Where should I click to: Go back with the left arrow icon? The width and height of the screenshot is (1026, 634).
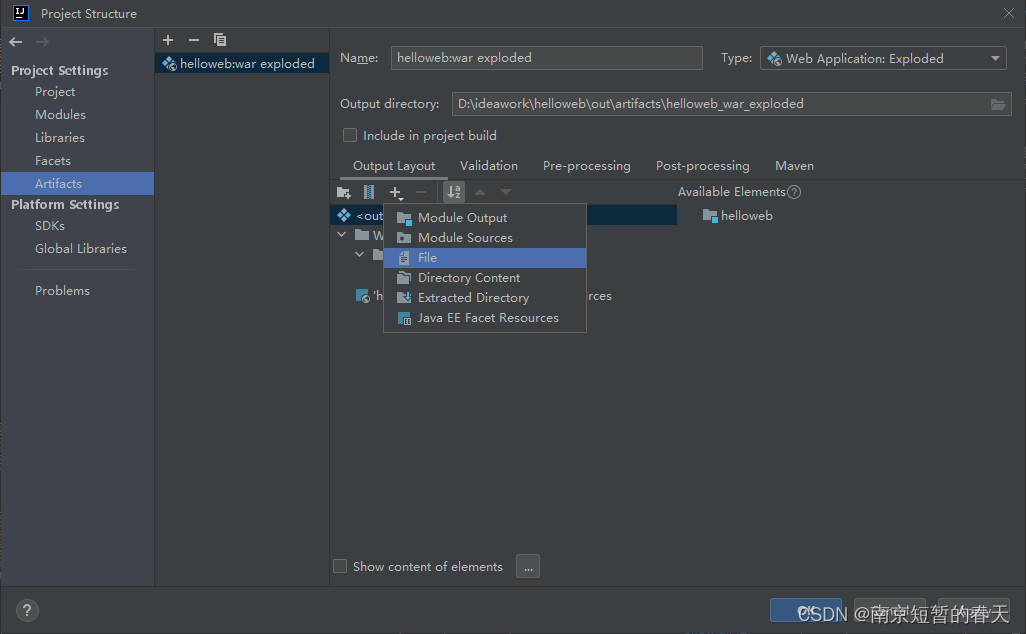coord(16,42)
